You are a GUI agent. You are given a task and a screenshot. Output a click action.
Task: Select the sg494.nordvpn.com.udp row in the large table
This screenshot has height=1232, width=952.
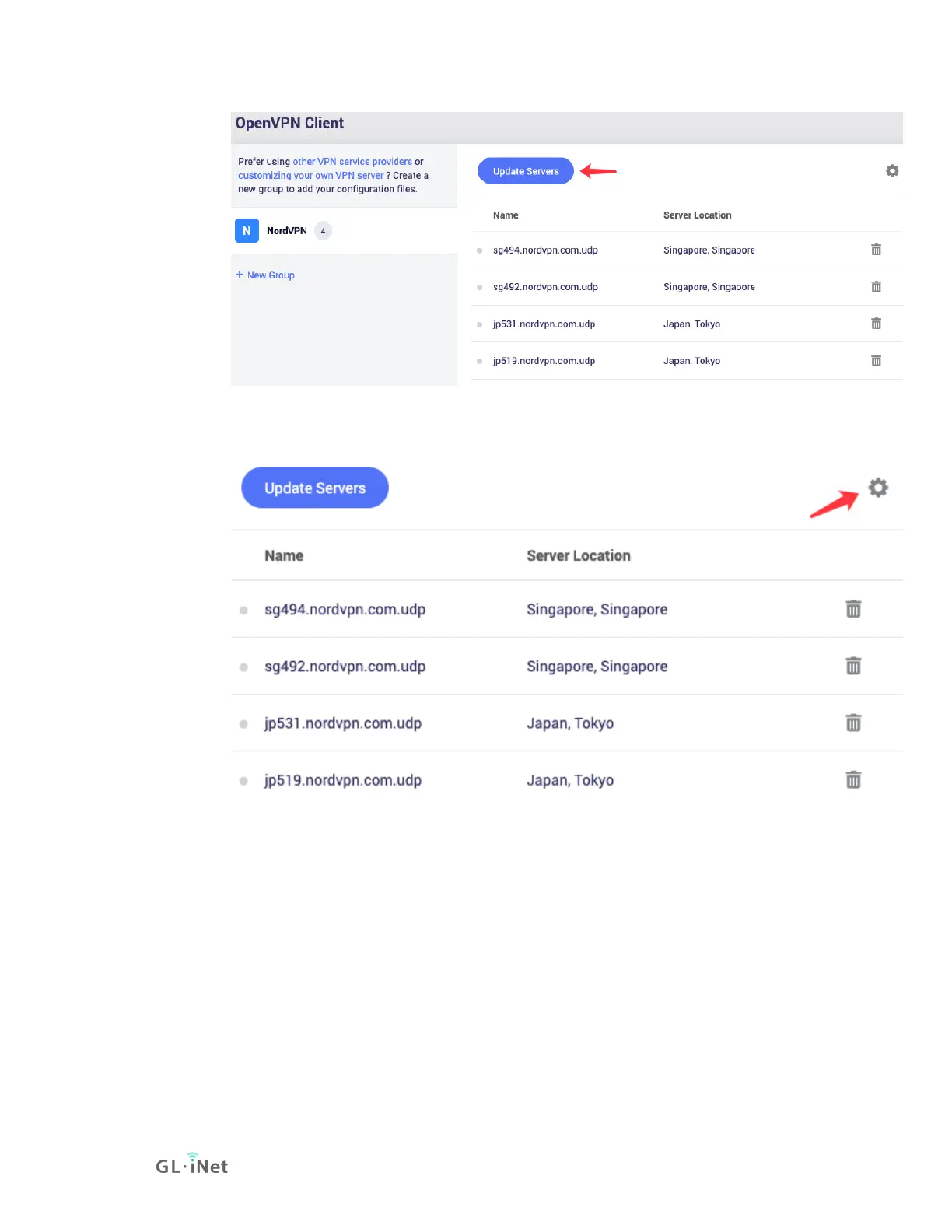(x=567, y=609)
